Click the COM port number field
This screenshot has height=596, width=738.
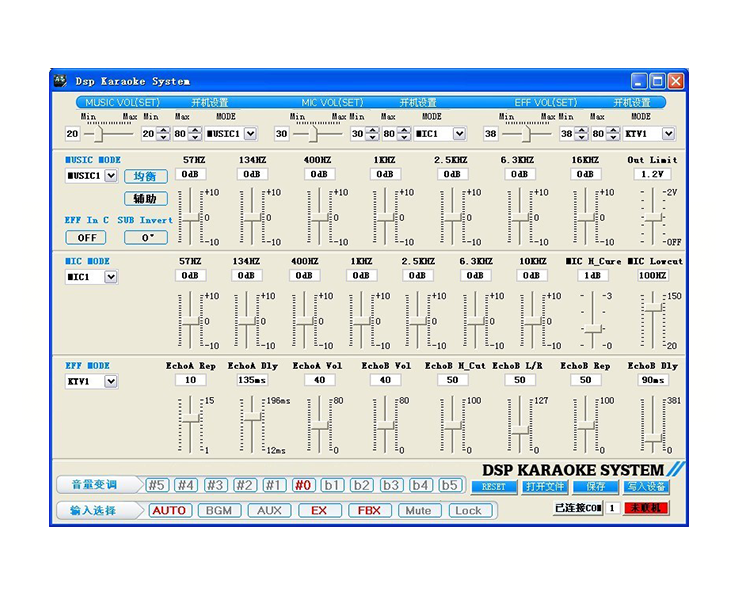612,508
